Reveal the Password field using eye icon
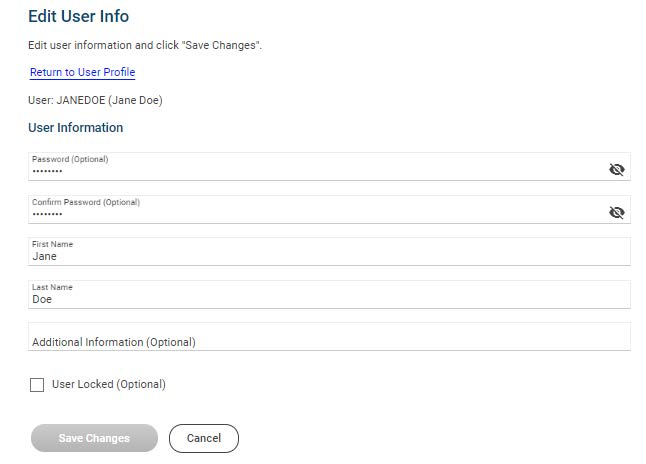Viewport: 646px width, 464px height. point(616,169)
